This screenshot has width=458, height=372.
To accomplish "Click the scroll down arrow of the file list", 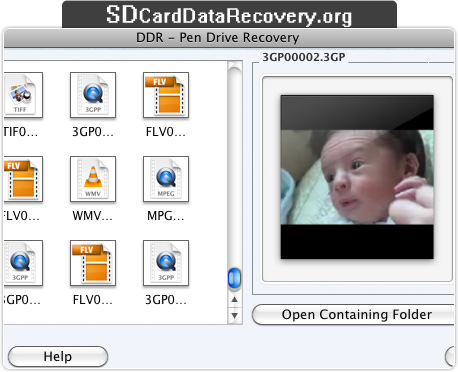I will [235, 315].
